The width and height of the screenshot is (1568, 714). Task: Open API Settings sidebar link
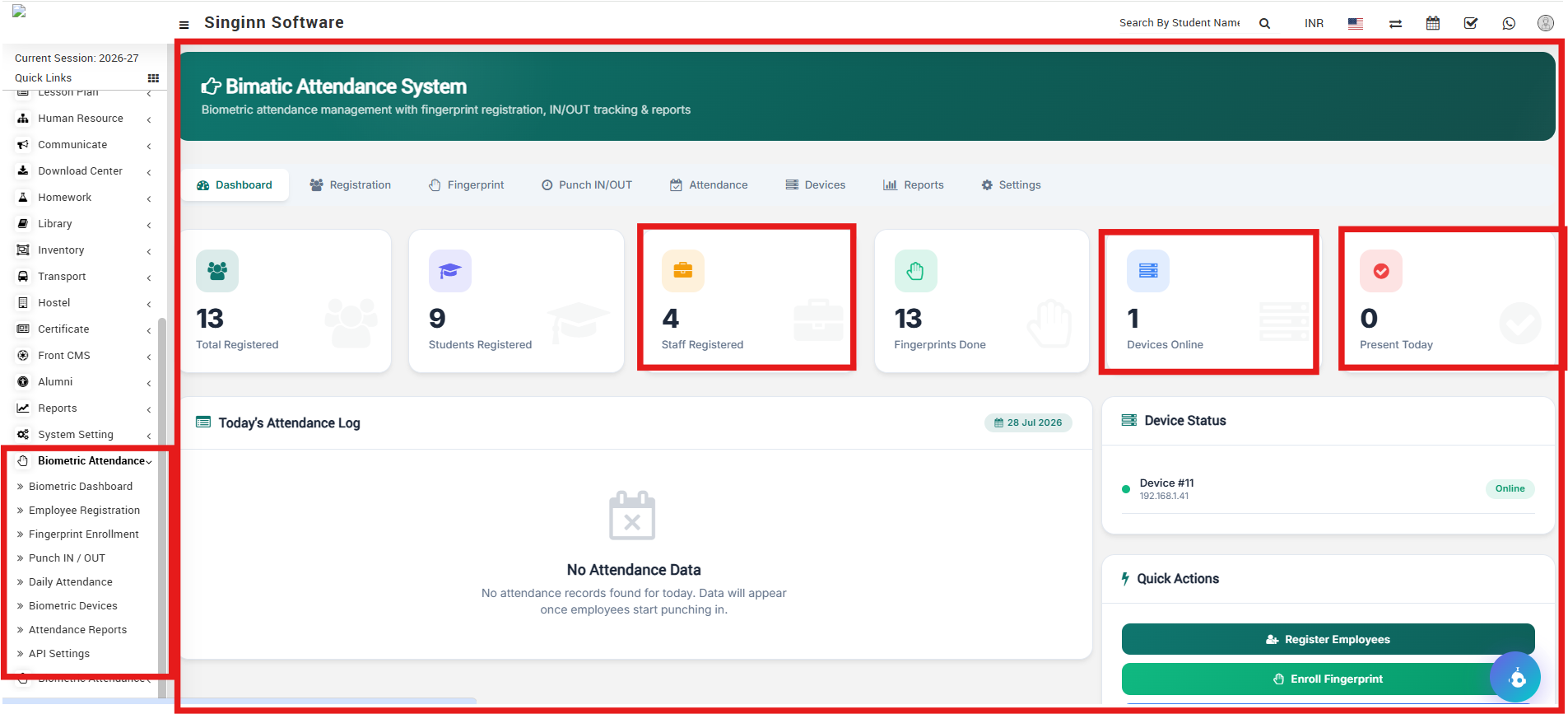tap(59, 654)
